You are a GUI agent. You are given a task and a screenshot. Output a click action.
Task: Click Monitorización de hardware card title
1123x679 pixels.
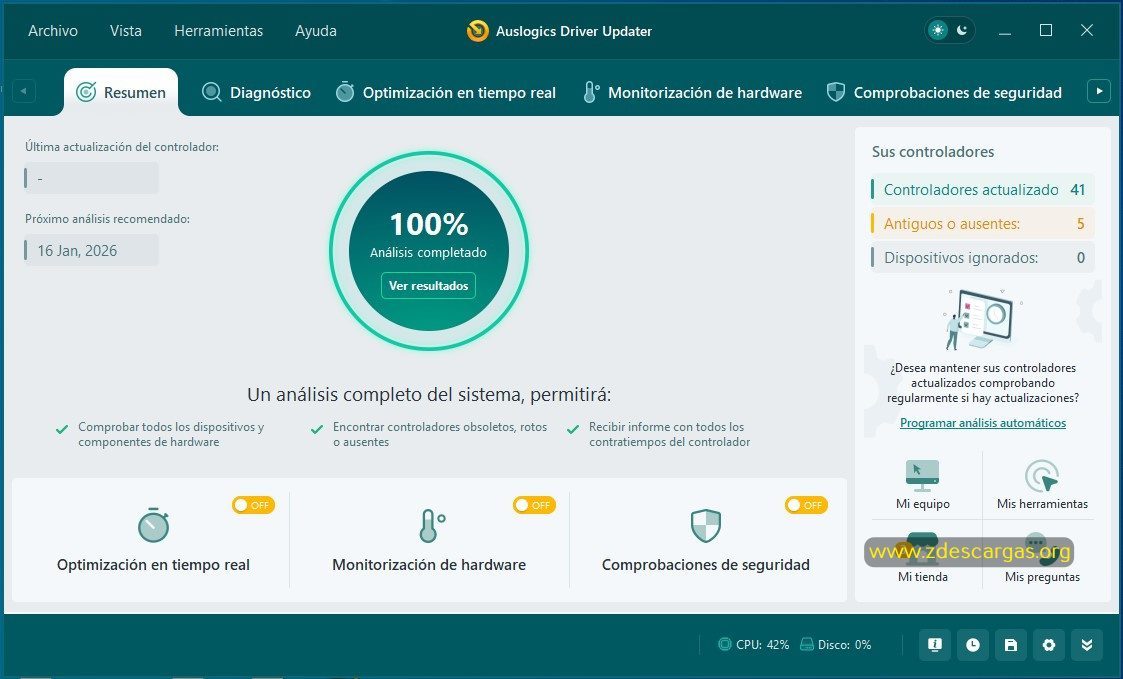pyautogui.click(x=429, y=564)
